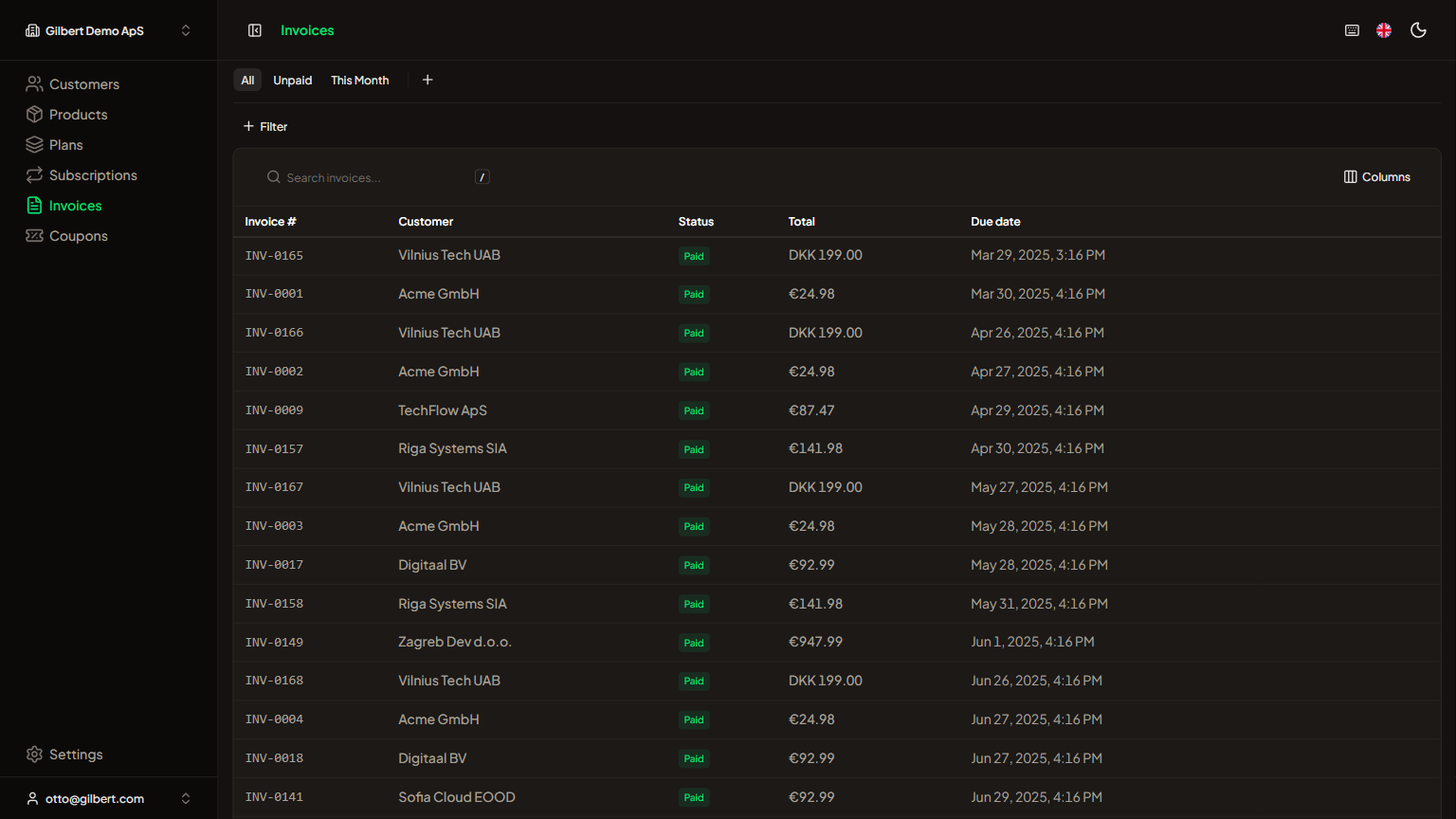Open the Plans page

click(65, 144)
